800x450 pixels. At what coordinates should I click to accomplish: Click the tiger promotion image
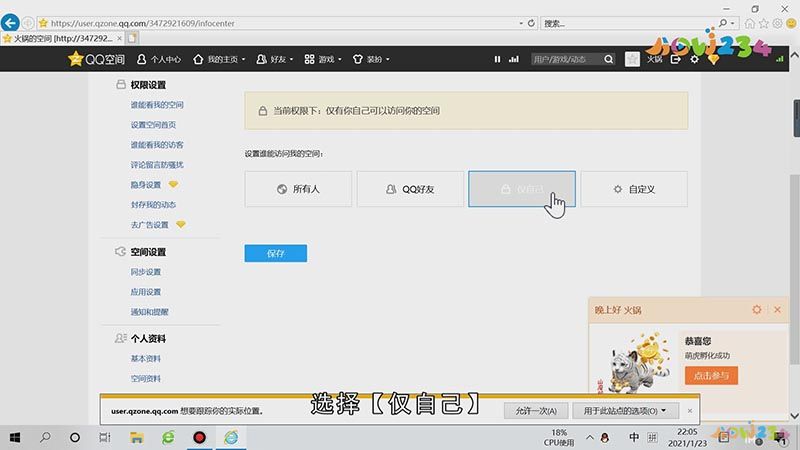639,363
